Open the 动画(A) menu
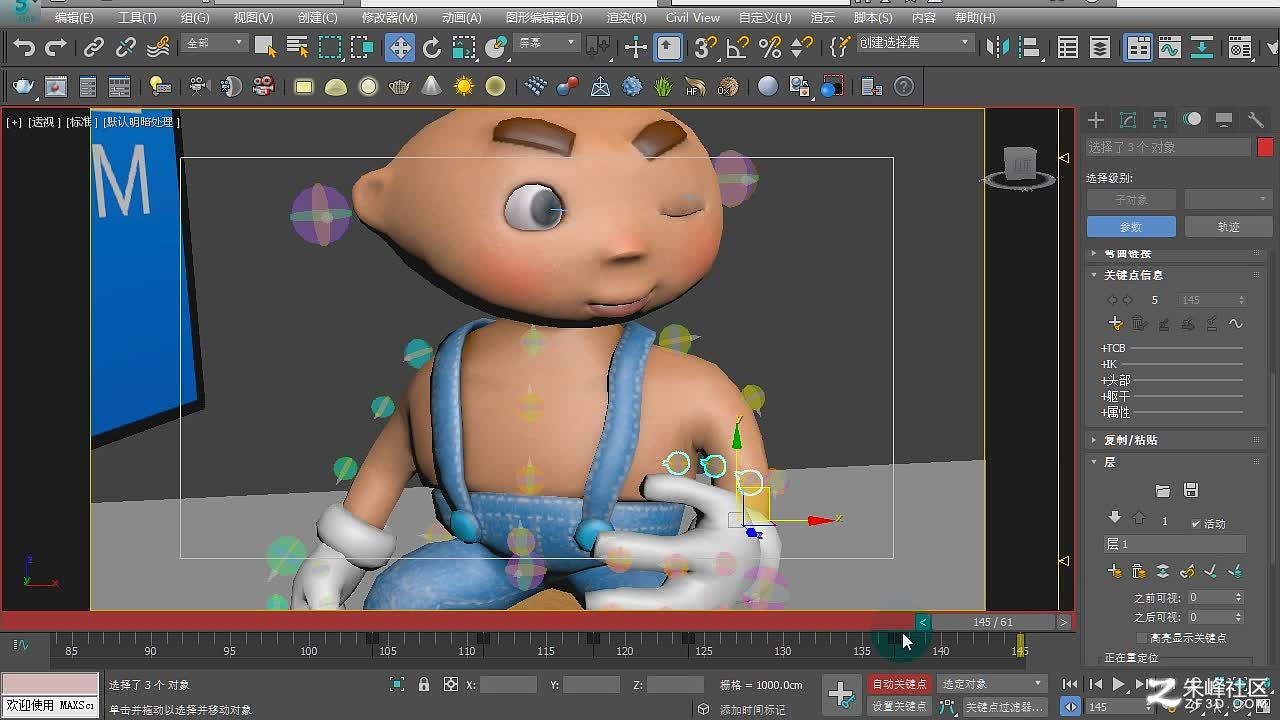 pyautogui.click(x=462, y=18)
